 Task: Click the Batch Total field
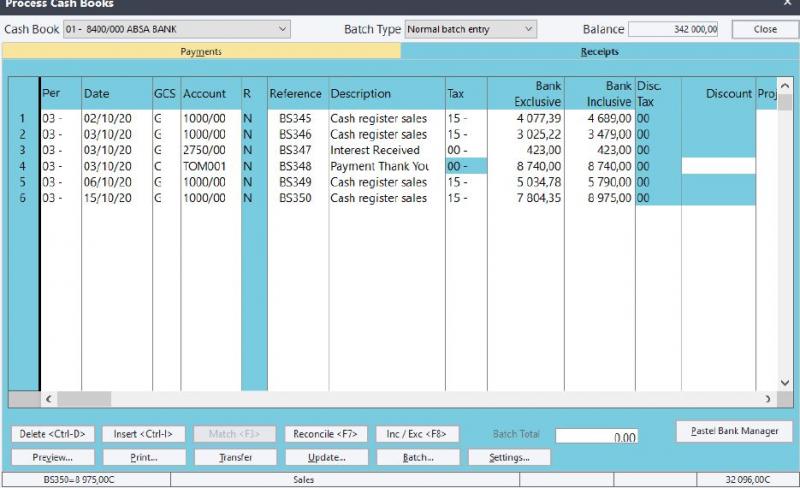(x=597, y=436)
